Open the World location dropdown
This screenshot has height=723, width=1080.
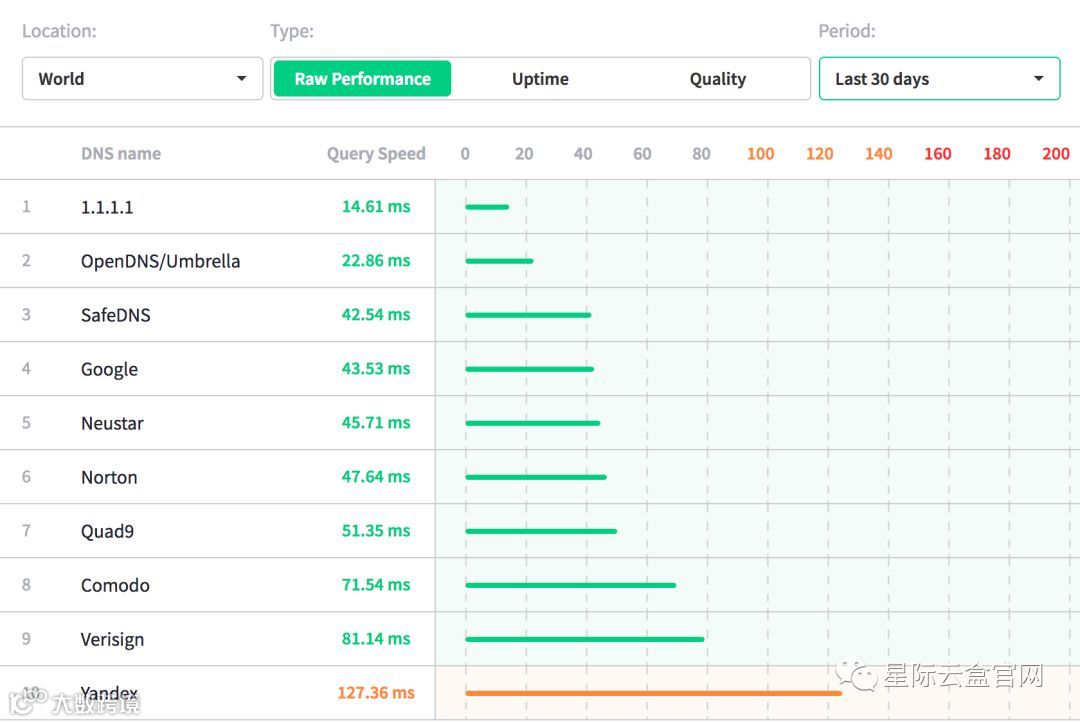143,78
